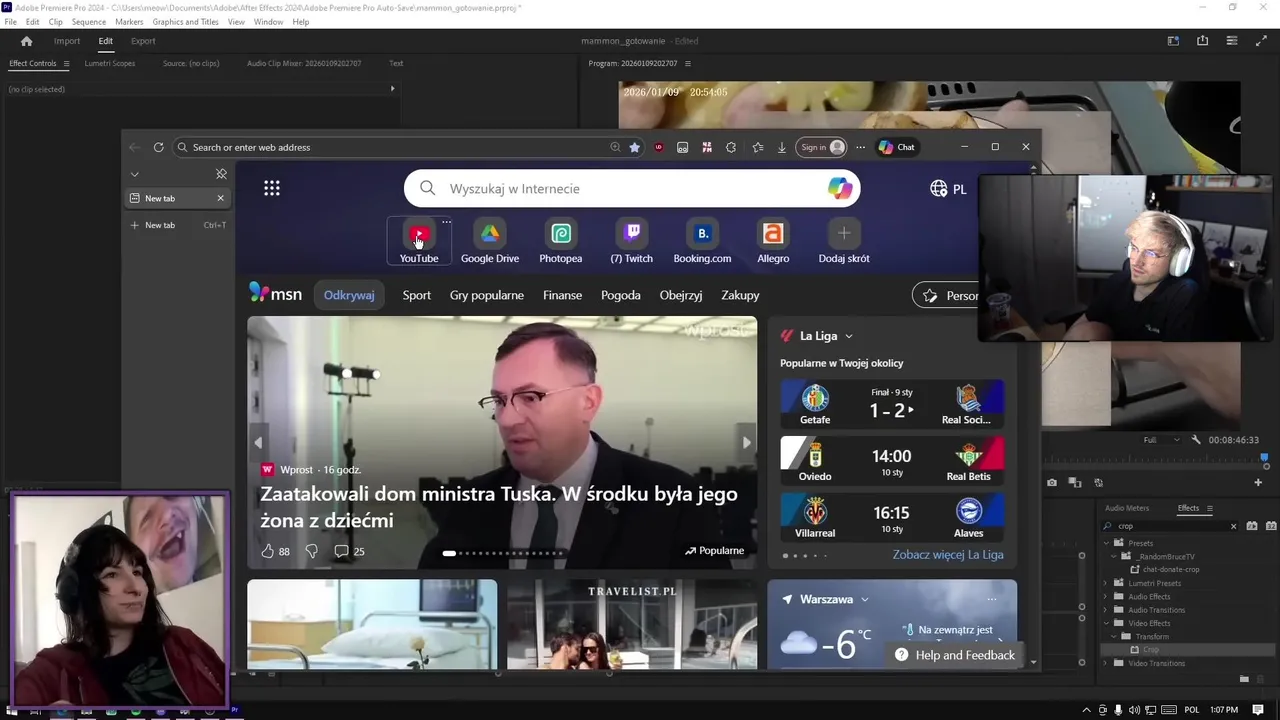Click the Copilot icon in the search box
The image size is (1280, 720).
(x=840, y=188)
